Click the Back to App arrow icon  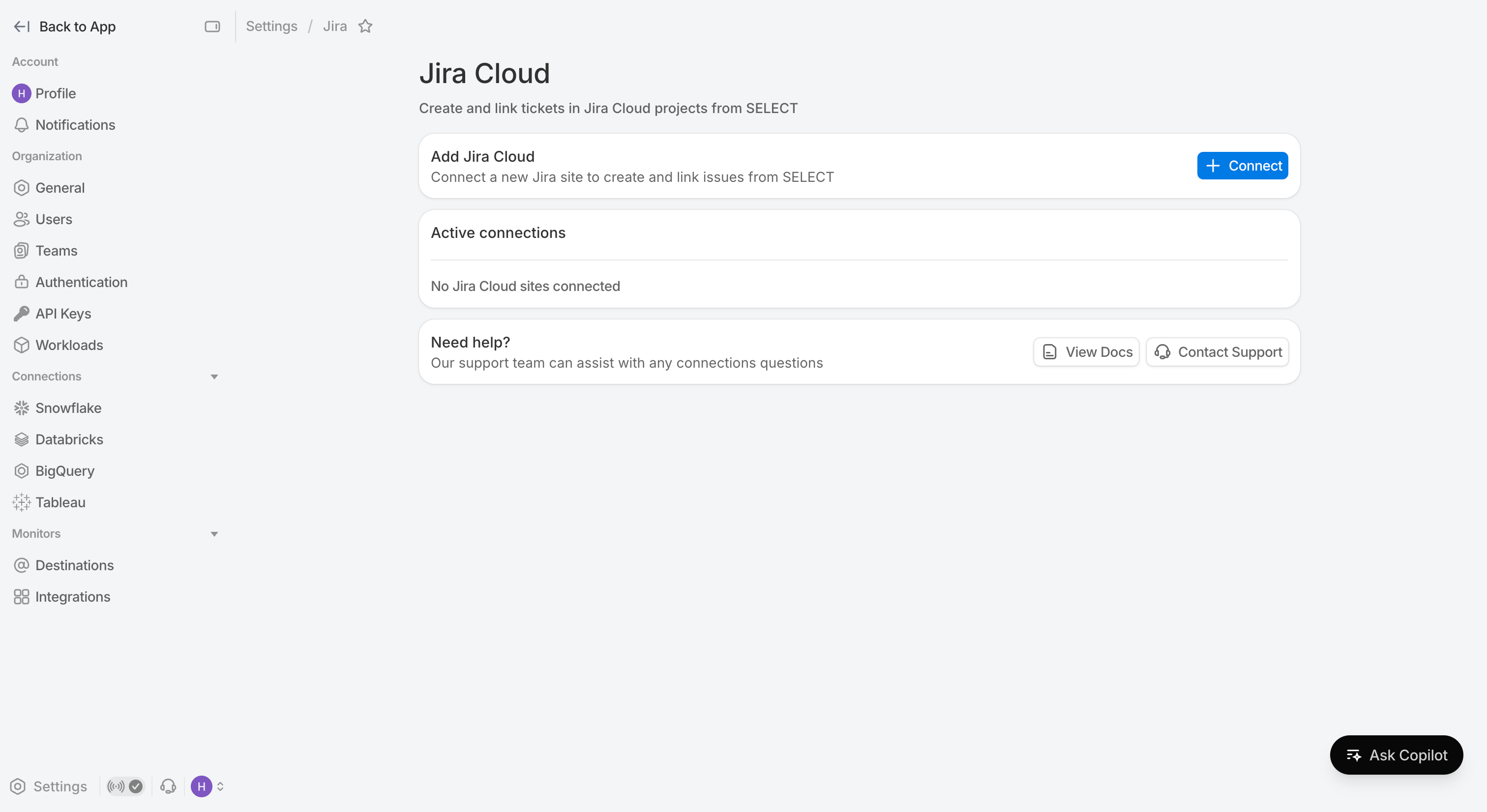tap(21, 27)
